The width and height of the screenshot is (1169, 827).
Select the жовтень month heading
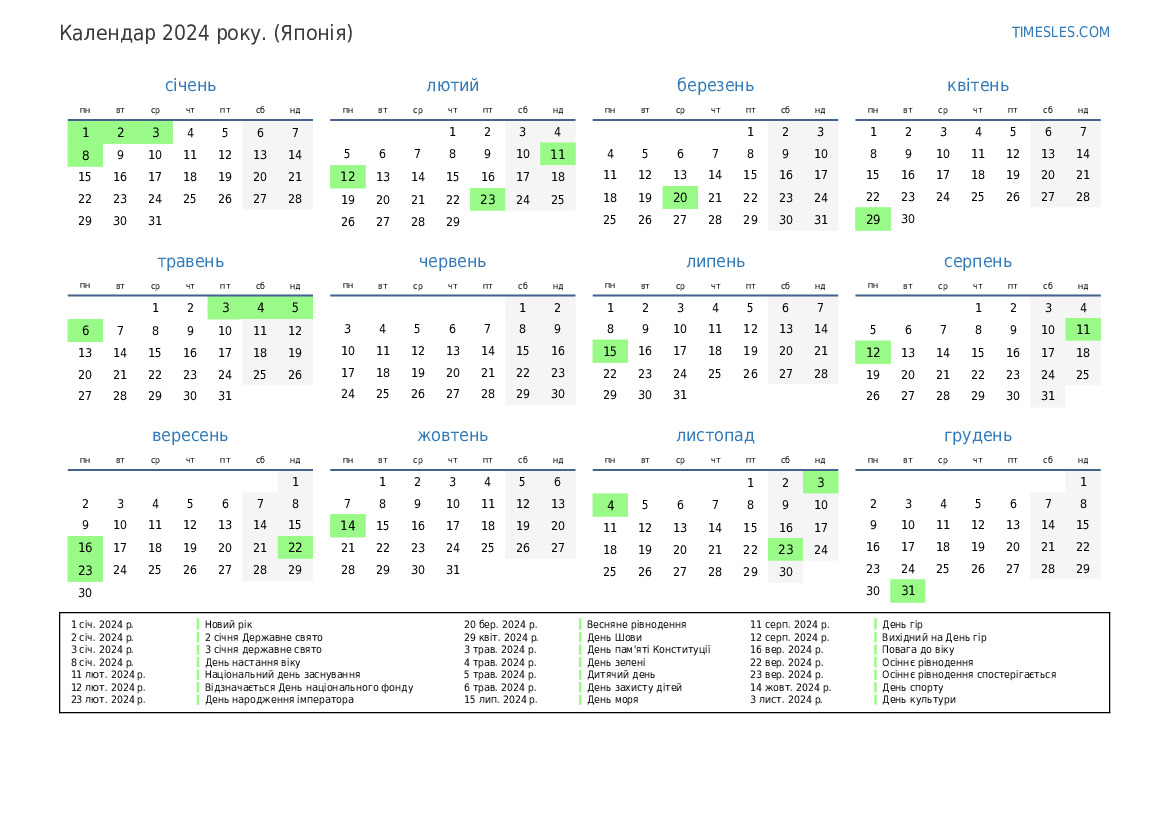pyautogui.click(x=452, y=436)
